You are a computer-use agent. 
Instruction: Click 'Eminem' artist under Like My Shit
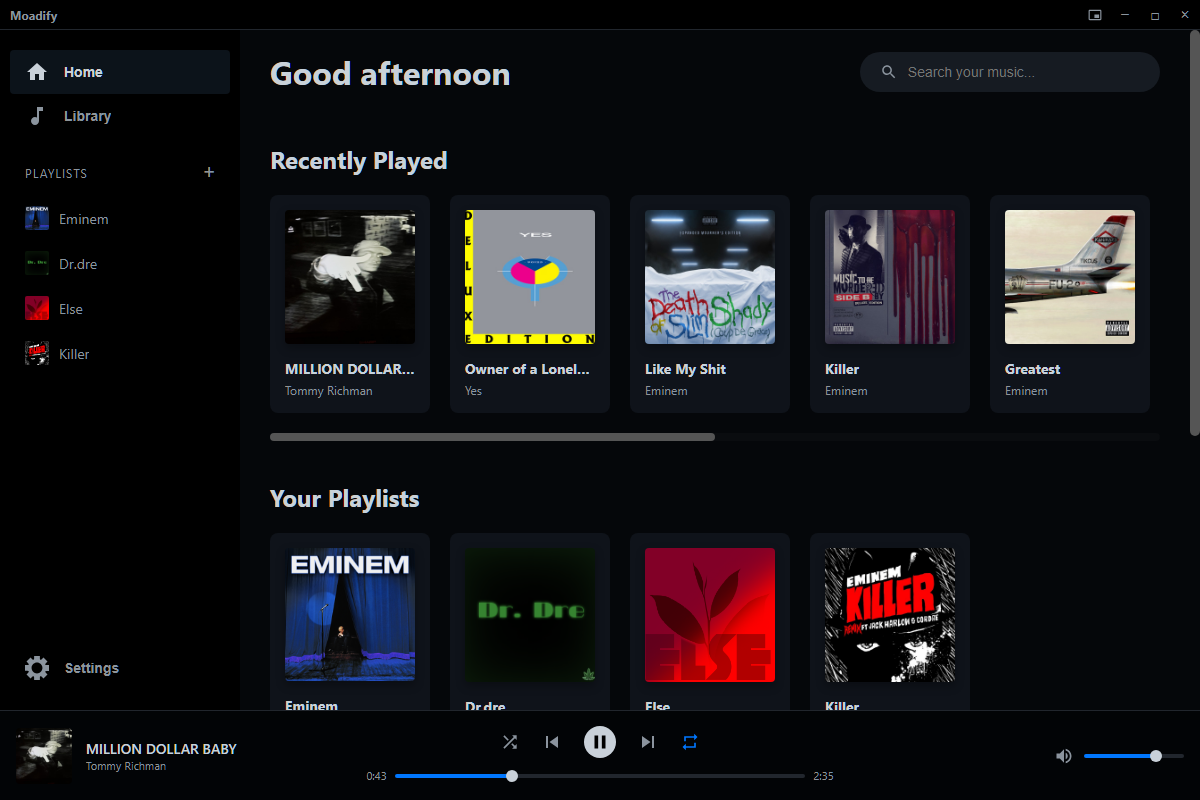pyautogui.click(x=666, y=391)
